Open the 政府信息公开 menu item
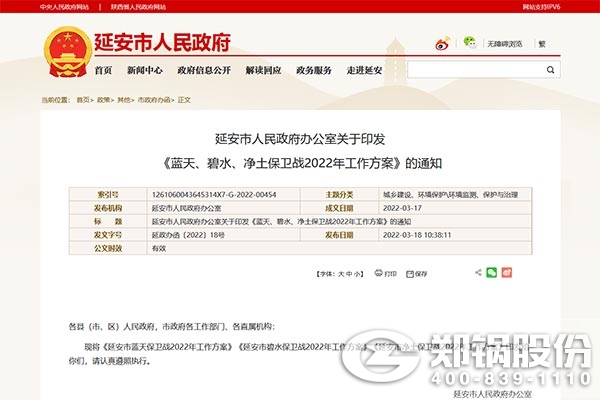600x400 pixels. (204, 71)
